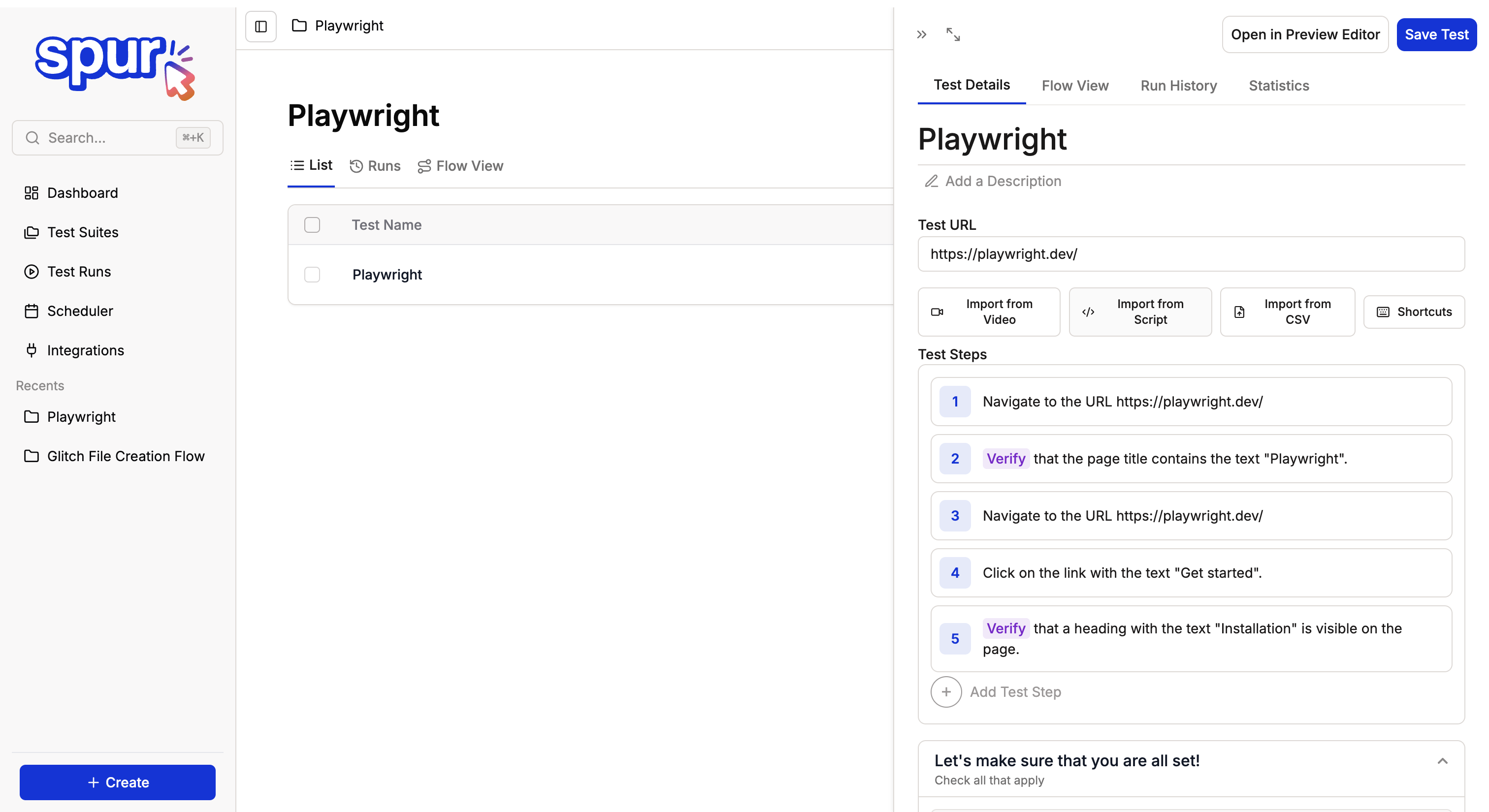Click the pencil icon to add description
Viewport: 1489px width, 812px height.
(x=931, y=181)
